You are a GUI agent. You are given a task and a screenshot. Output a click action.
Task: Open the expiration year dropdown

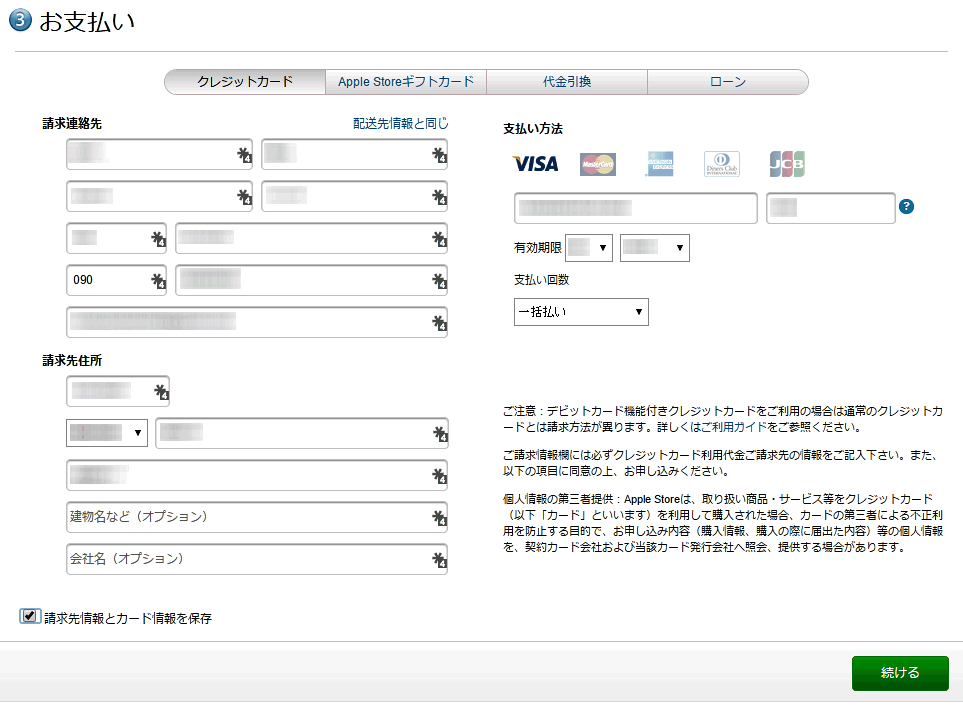(654, 247)
